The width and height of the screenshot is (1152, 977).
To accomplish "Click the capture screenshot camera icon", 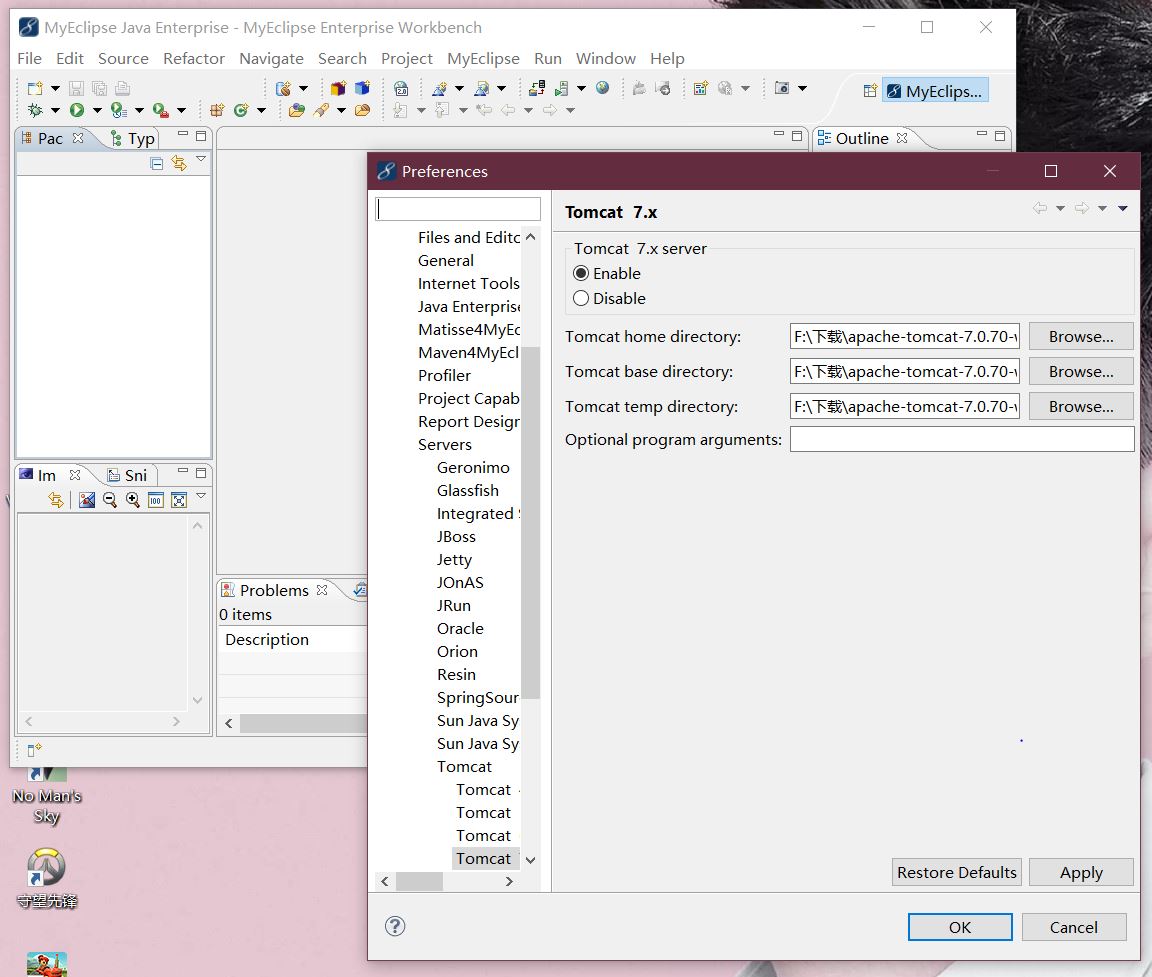I will point(782,88).
